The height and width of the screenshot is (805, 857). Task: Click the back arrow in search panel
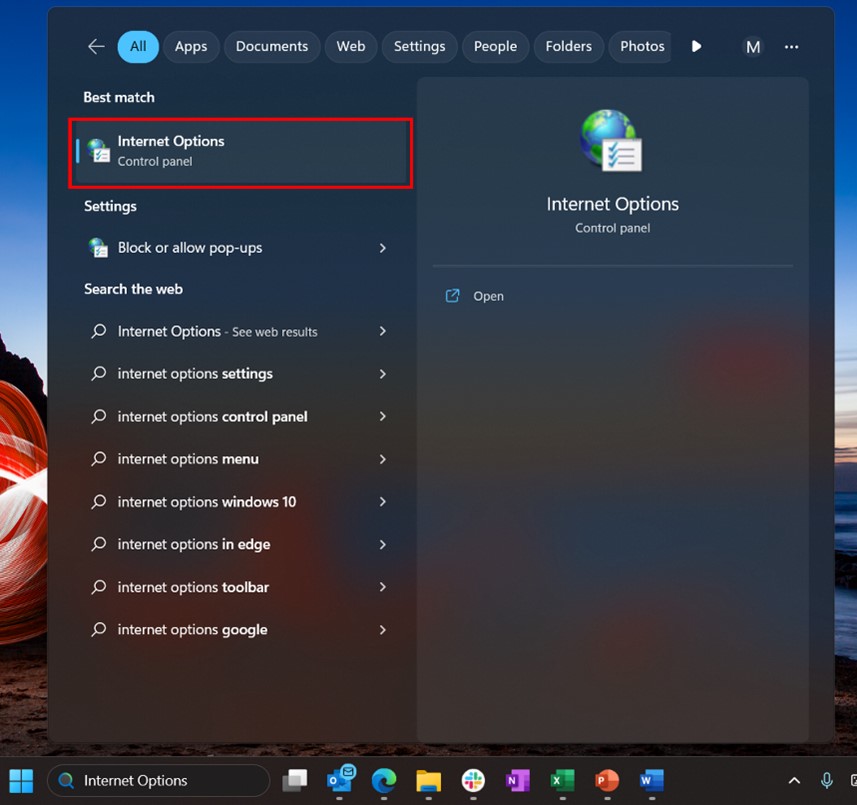(96, 47)
